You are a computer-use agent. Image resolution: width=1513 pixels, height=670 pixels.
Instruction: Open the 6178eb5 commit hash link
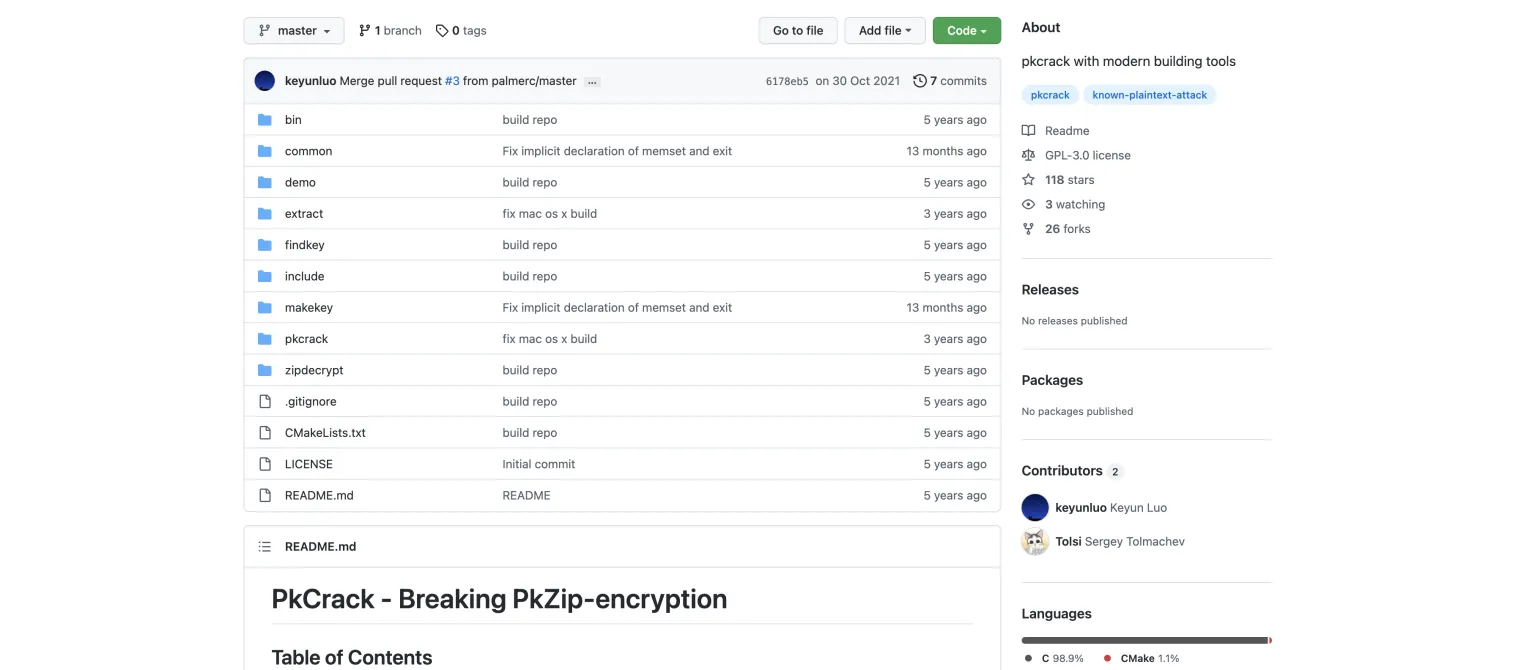coord(787,81)
